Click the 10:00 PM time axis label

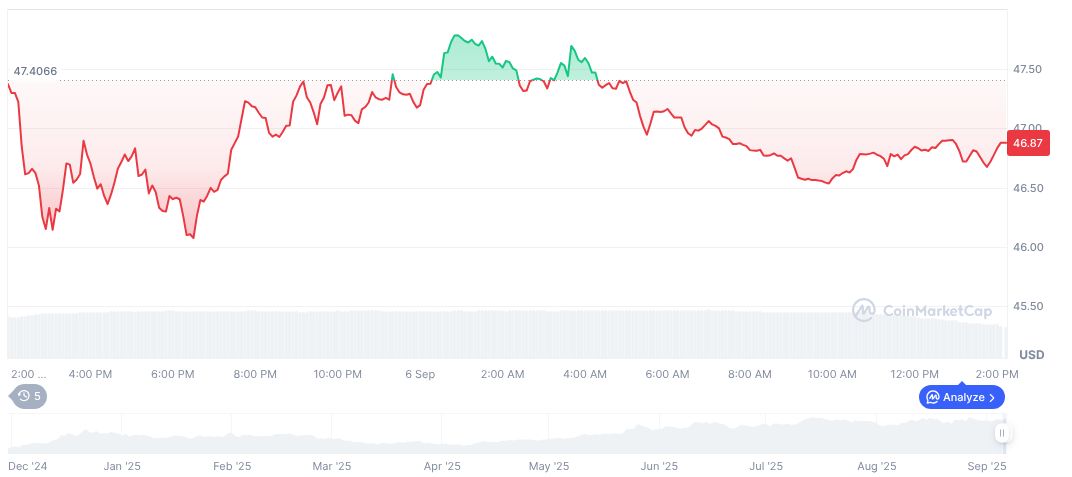click(x=337, y=374)
